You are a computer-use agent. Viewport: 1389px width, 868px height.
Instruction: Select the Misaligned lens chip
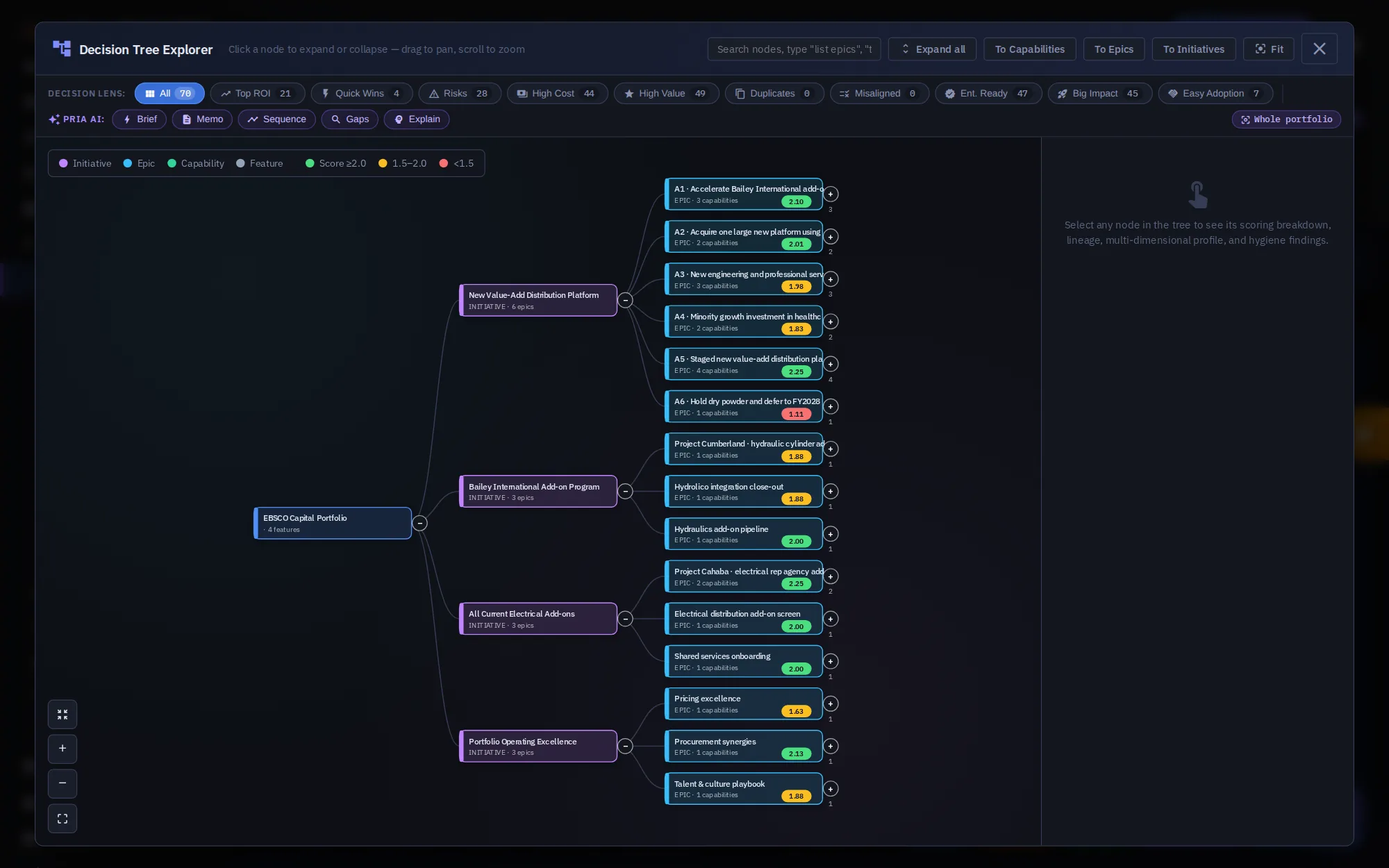pos(879,94)
